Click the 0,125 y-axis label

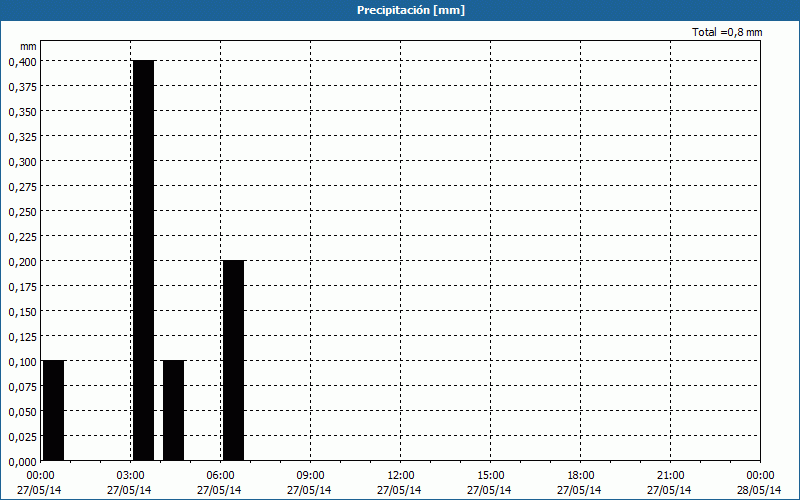(x=22, y=337)
